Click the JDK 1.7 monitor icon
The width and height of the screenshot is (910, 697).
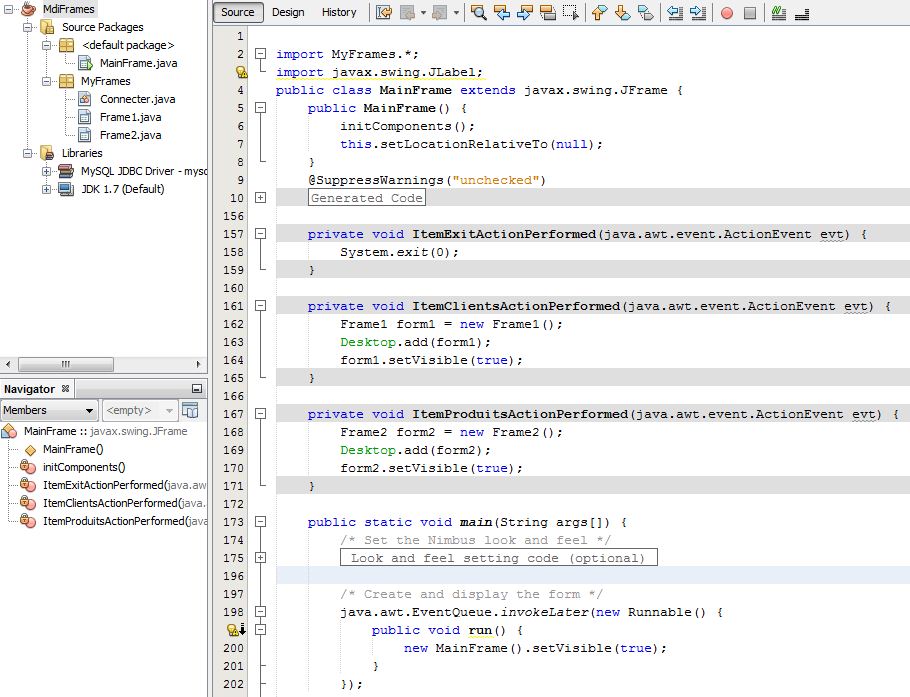point(66,189)
